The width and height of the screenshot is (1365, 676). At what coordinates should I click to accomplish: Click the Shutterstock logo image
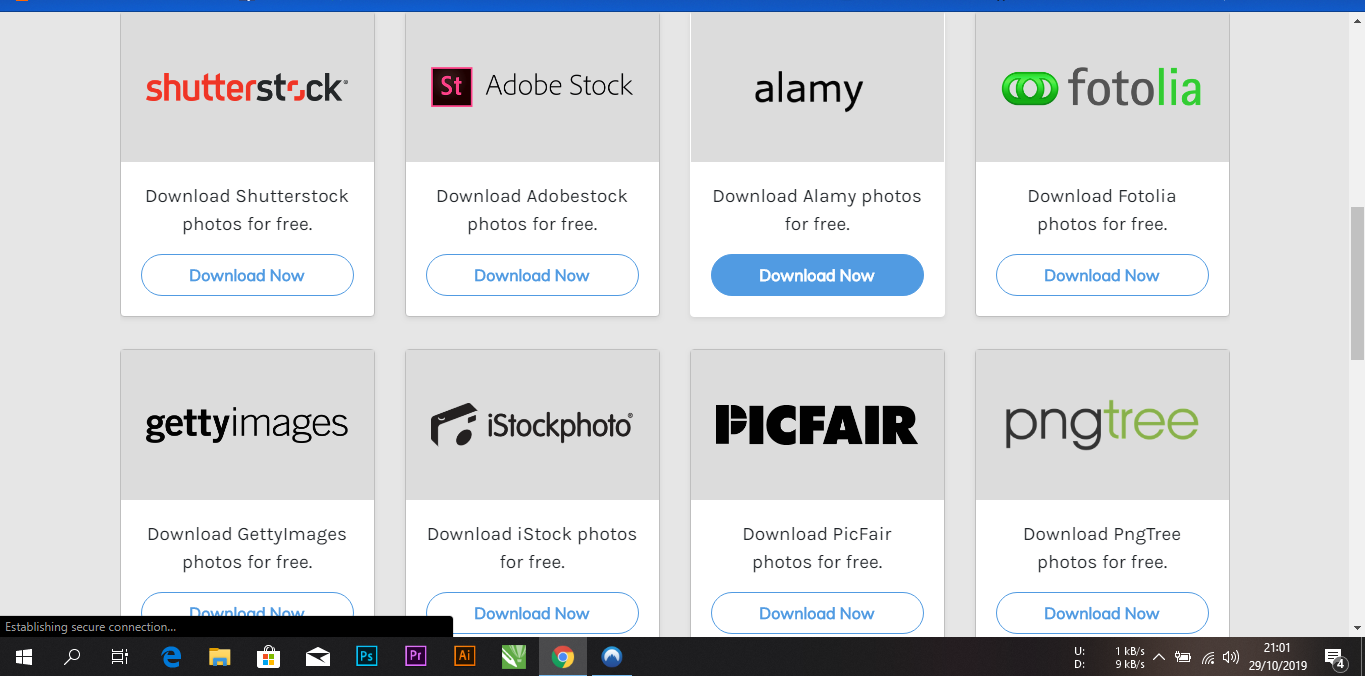(247, 87)
